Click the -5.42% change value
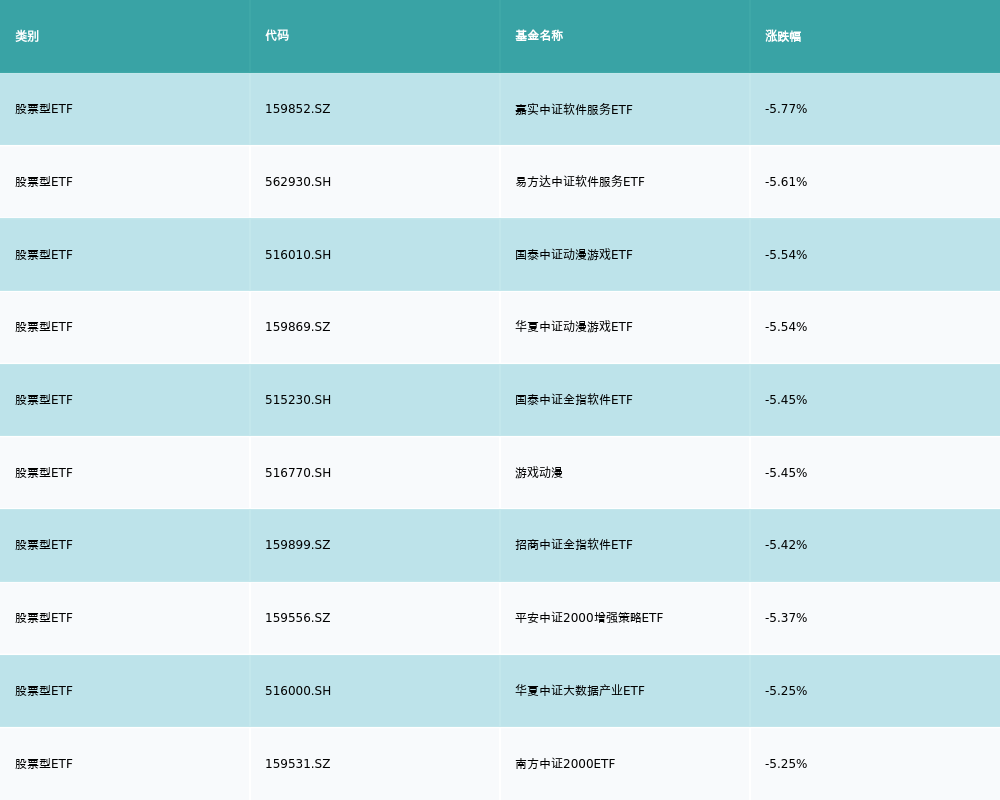 click(x=786, y=545)
